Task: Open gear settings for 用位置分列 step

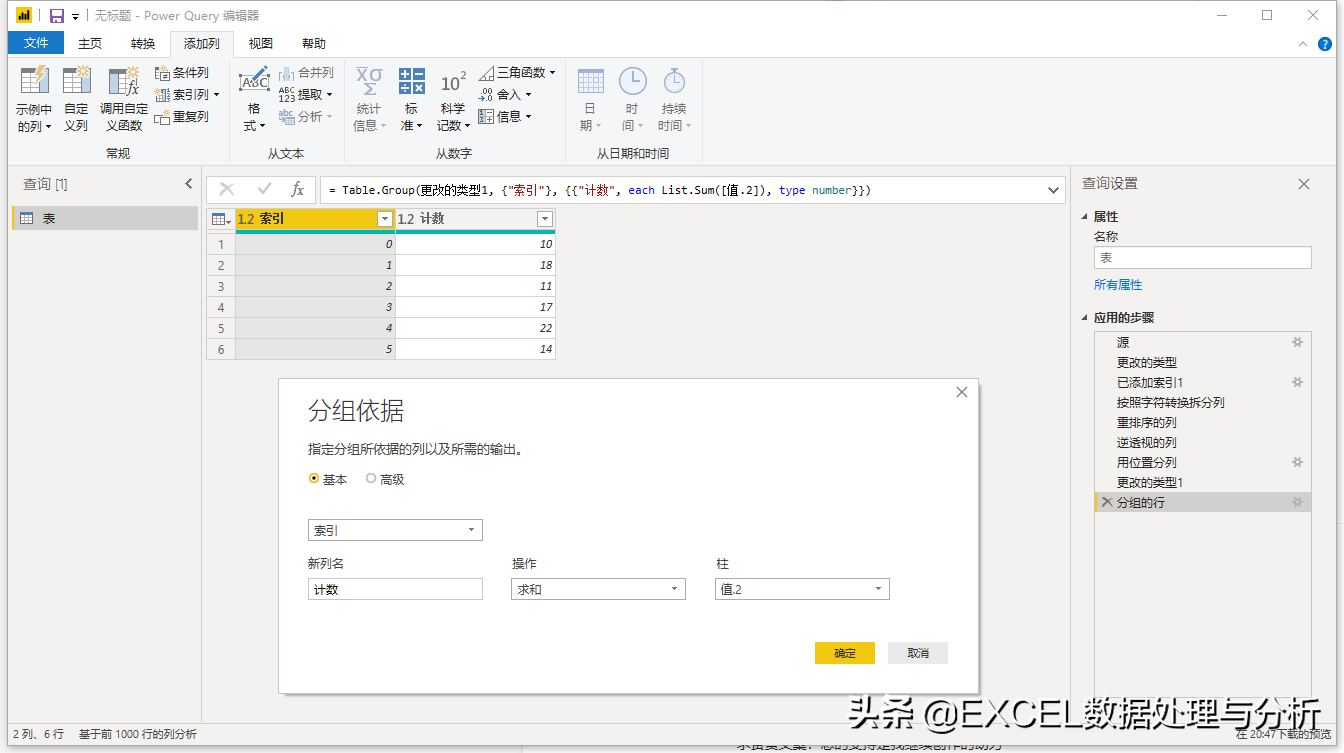Action: (x=1298, y=462)
